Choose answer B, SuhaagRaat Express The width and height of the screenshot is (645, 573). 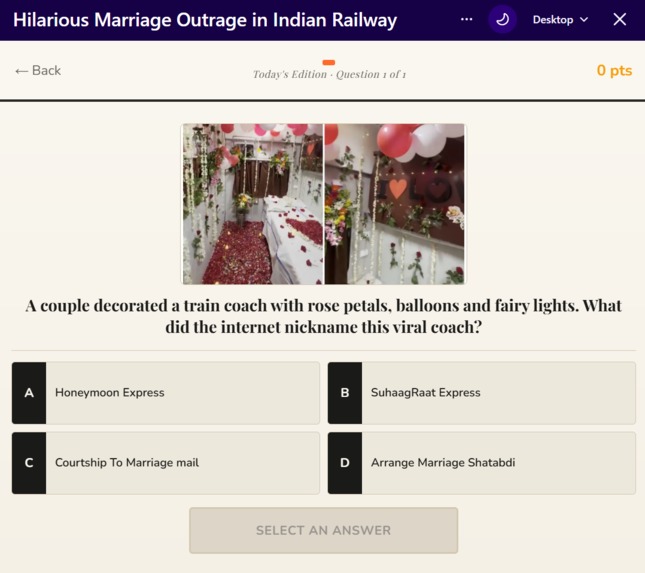482,393
